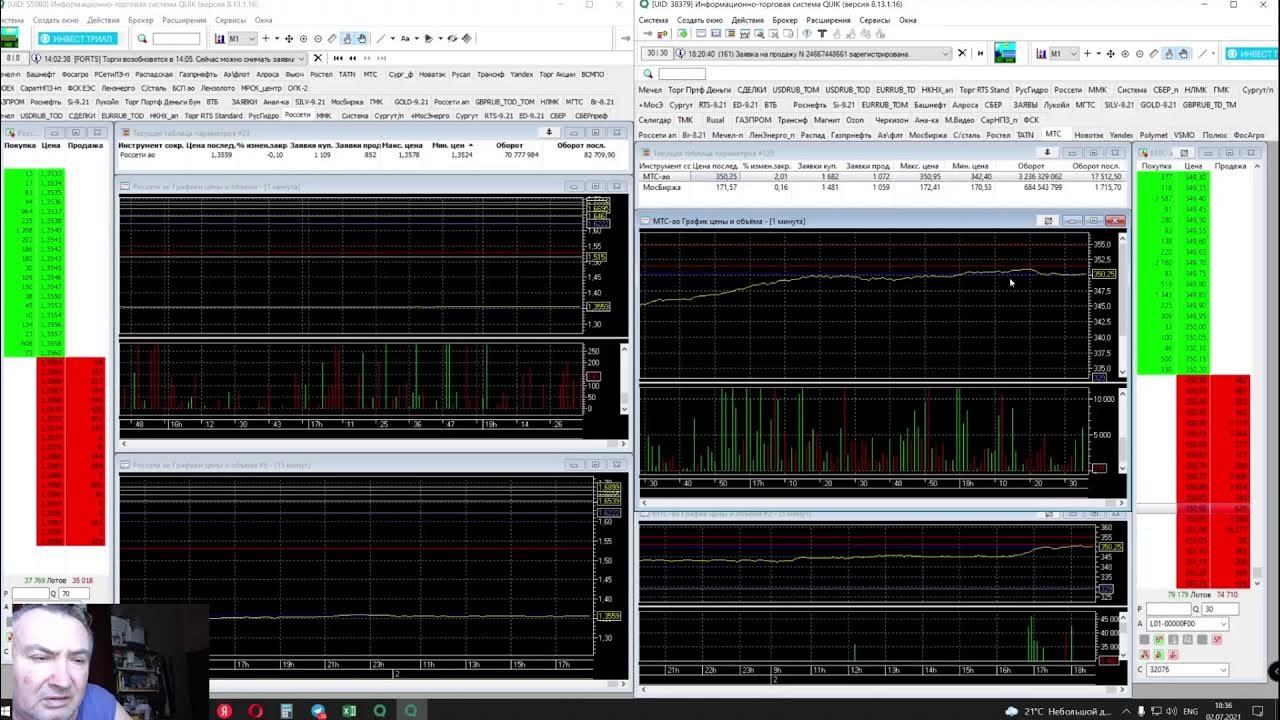Open the Создать окно menu in right window

tap(699, 20)
